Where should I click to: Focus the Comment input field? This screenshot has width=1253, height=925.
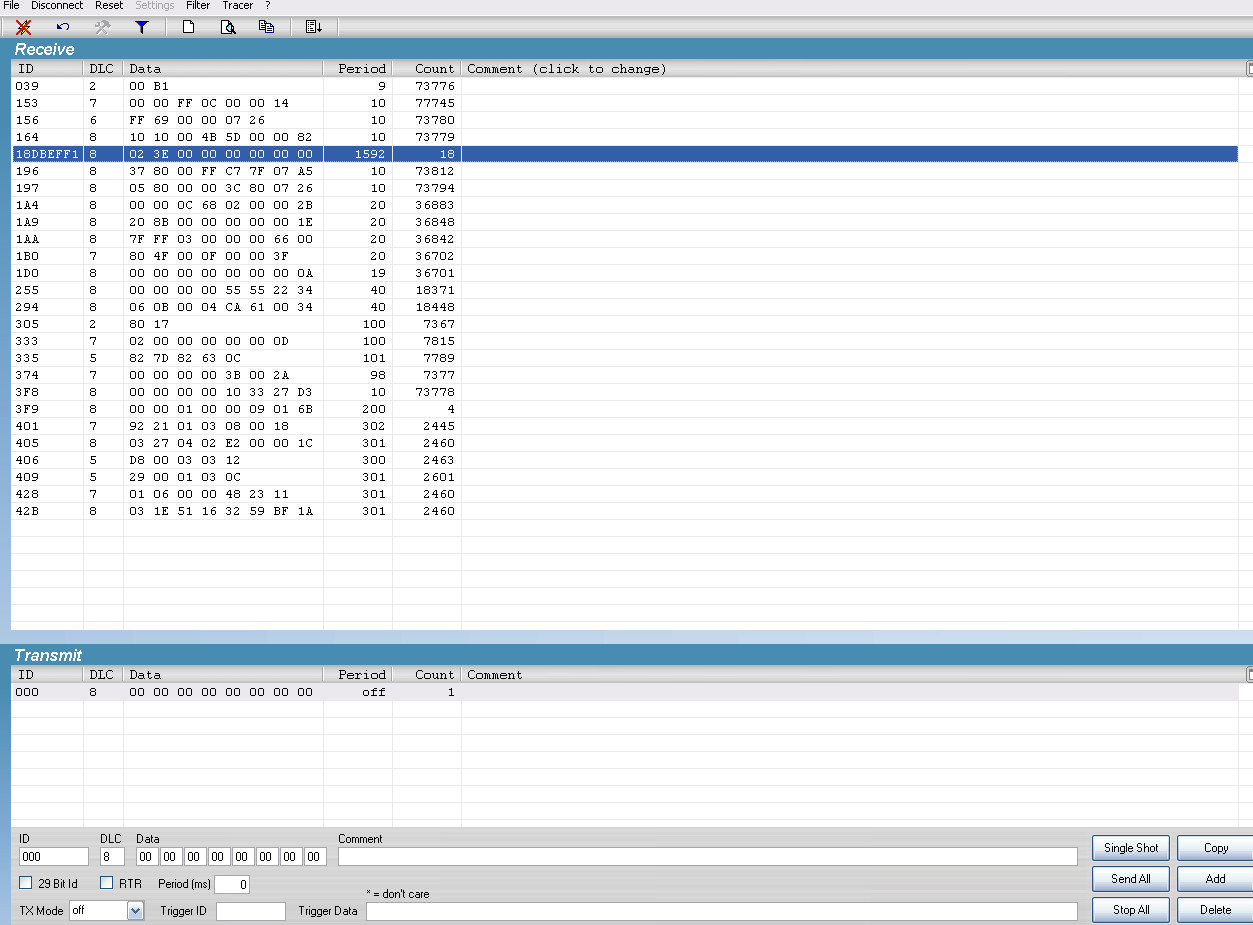point(708,857)
